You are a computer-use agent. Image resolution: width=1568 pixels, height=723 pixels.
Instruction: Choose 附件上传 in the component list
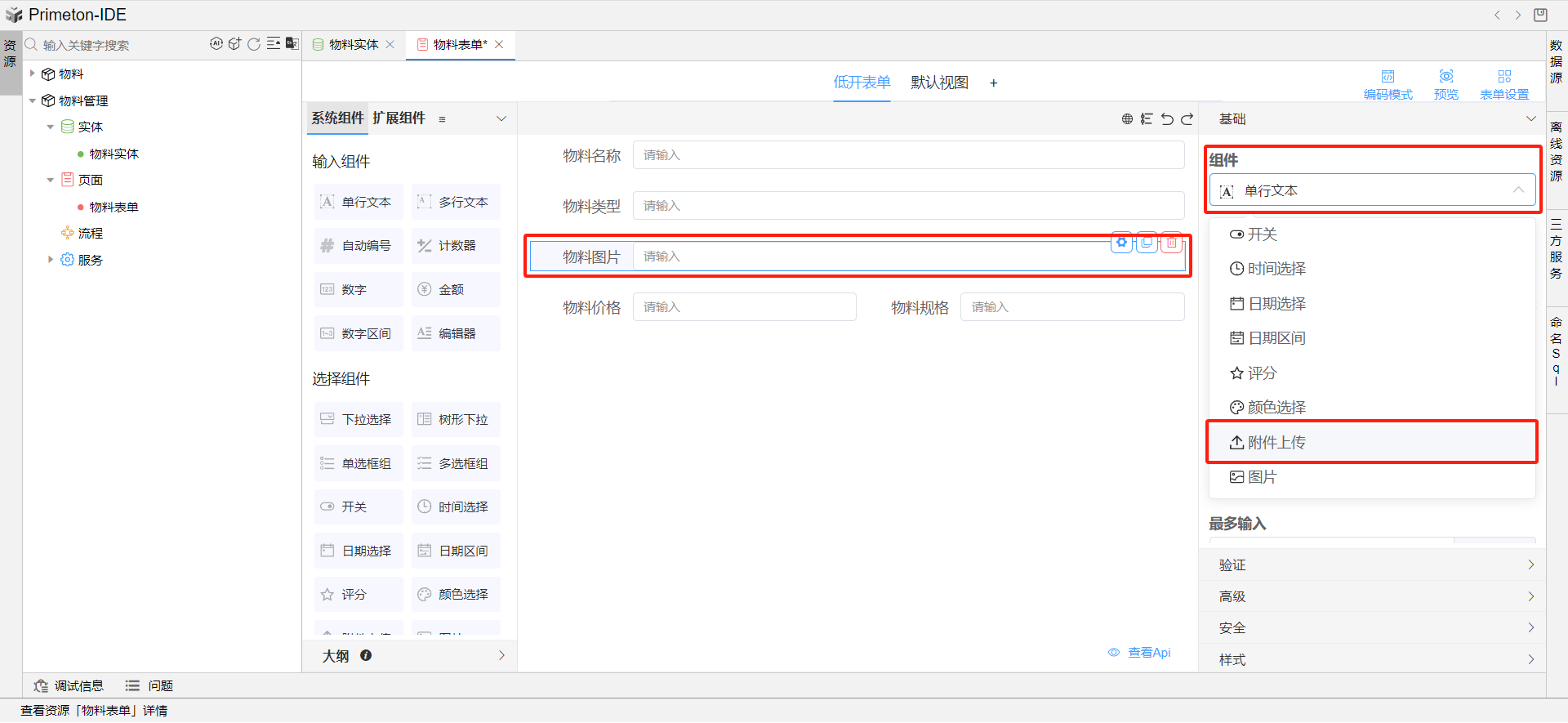pos(1276,442)
